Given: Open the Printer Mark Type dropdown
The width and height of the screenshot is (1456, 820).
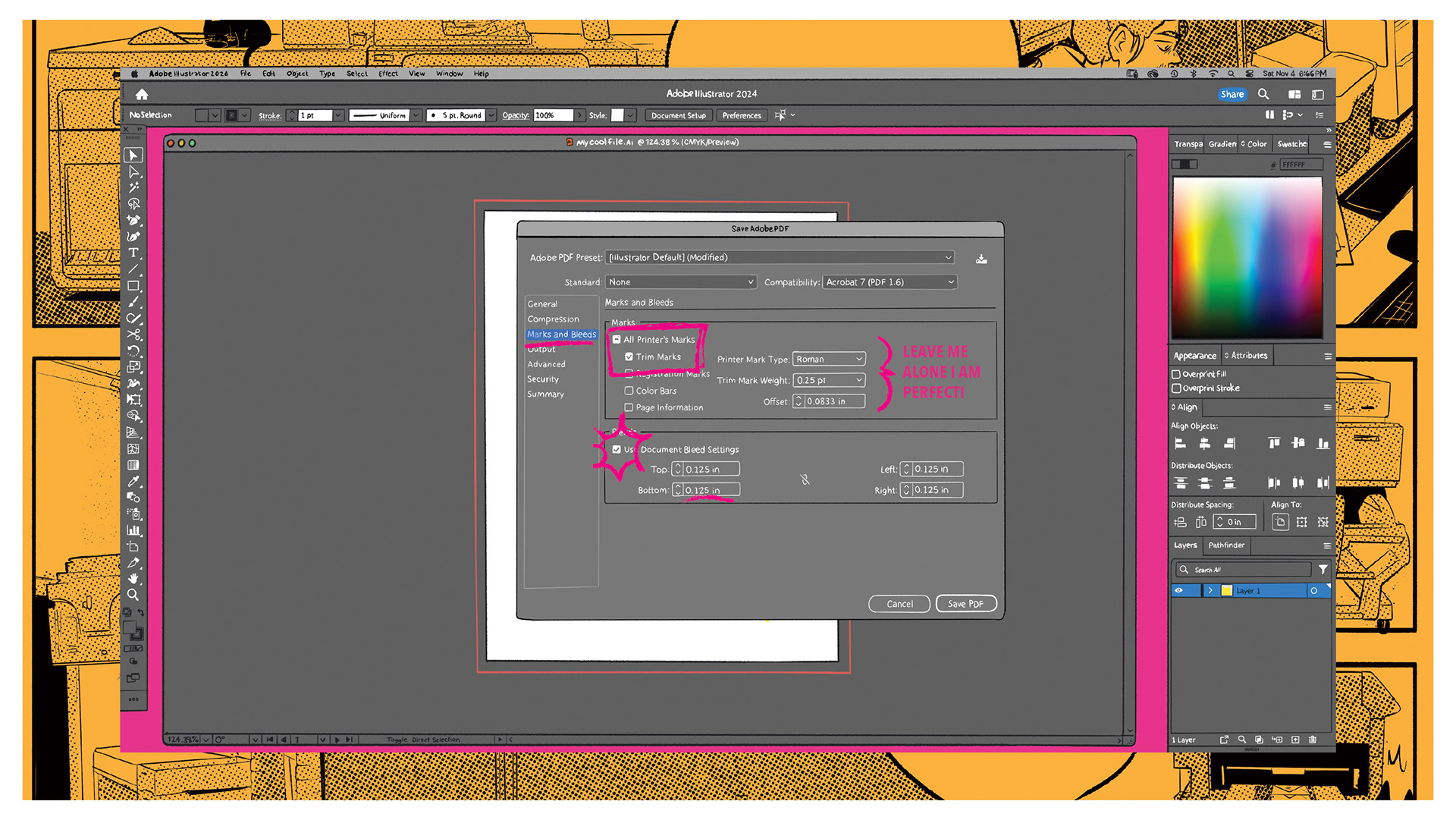Looking at the screenshot, I should (829, 359).
